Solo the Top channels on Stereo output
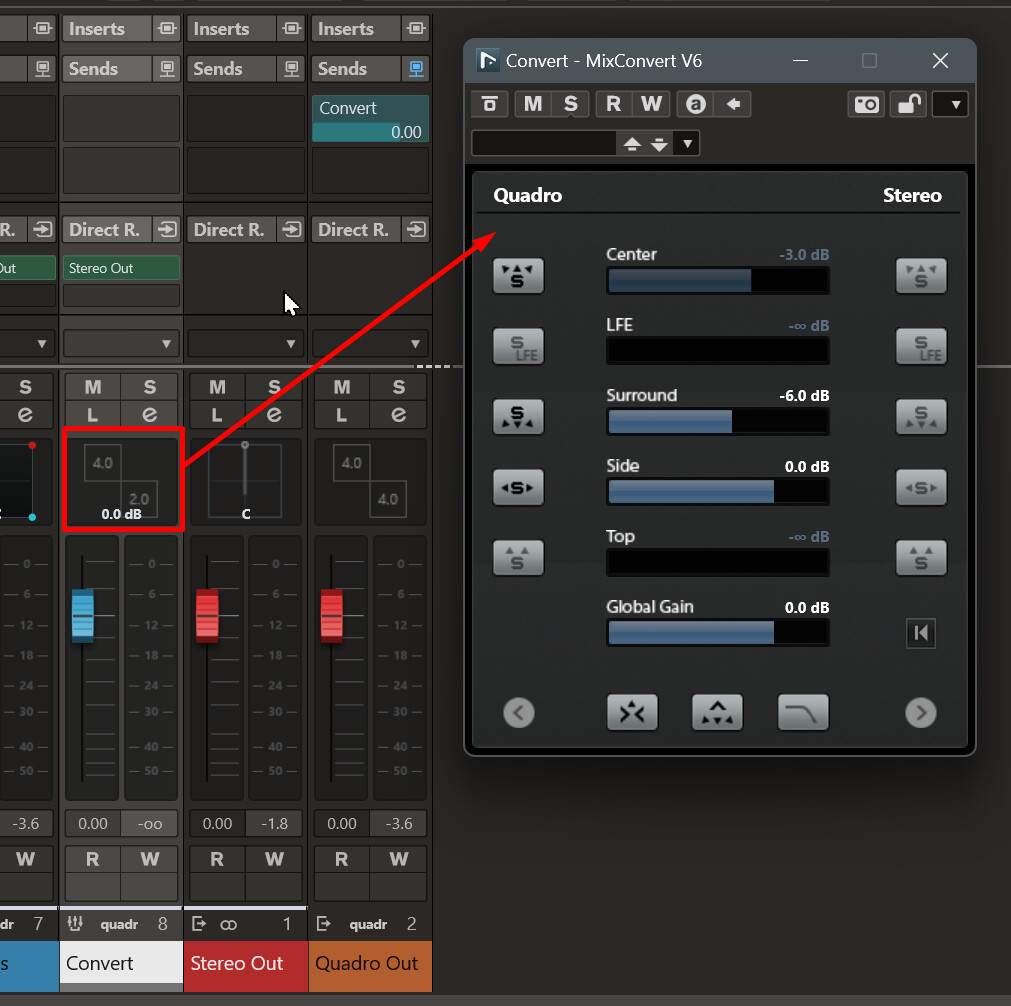Image resolution: width=1011 pixels, height=1006 pixels. coord(921,558)
